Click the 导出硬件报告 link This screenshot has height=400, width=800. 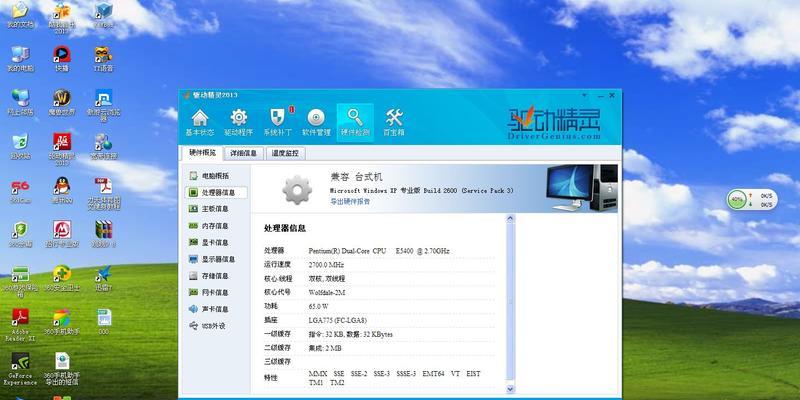(x=350, y=202)
